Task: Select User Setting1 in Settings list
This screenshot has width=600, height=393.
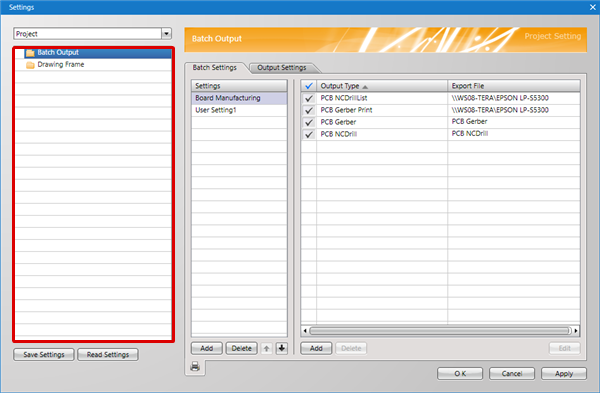Action: tap(239, 110)
